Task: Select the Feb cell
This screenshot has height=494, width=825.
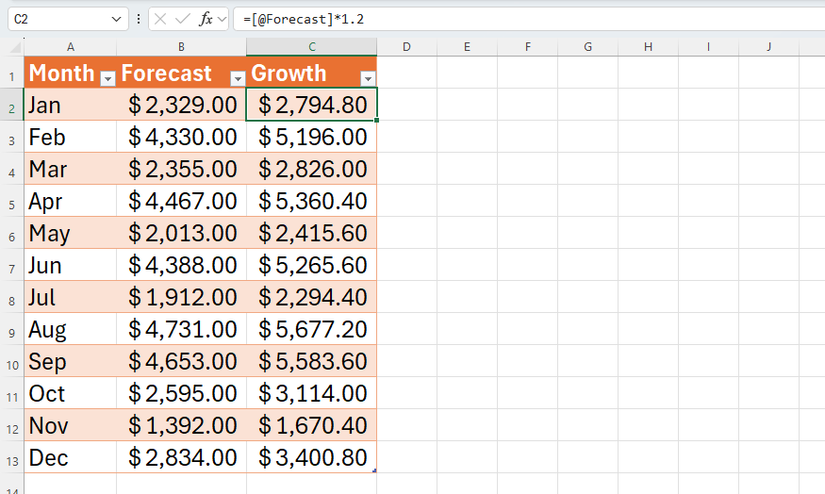Action: click(x=71, y=137)
